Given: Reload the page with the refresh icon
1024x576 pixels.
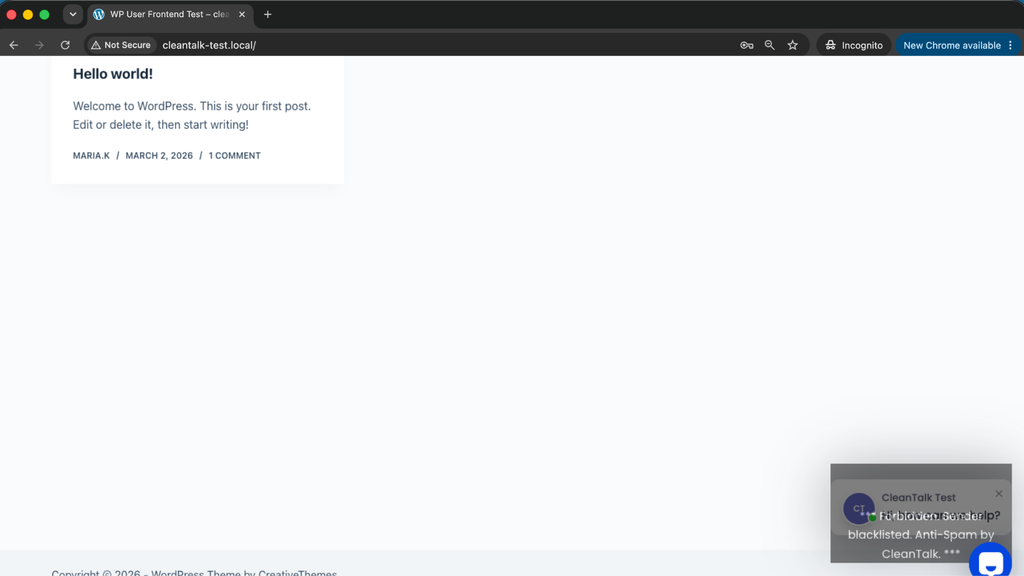Looking at the screenshot, I should coord(65,45).
